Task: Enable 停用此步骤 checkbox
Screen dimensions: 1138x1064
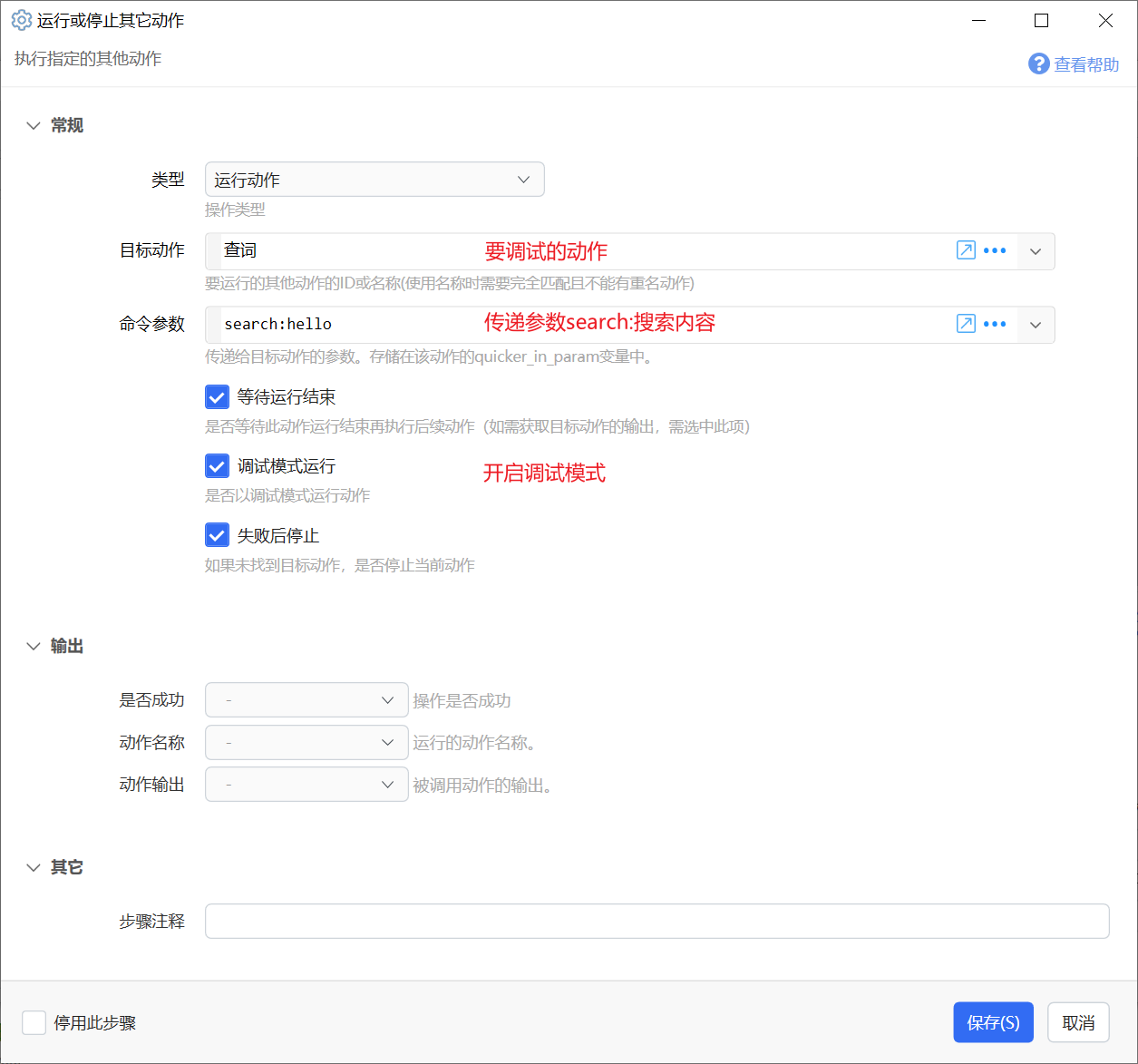Action: click(34, 1023)
